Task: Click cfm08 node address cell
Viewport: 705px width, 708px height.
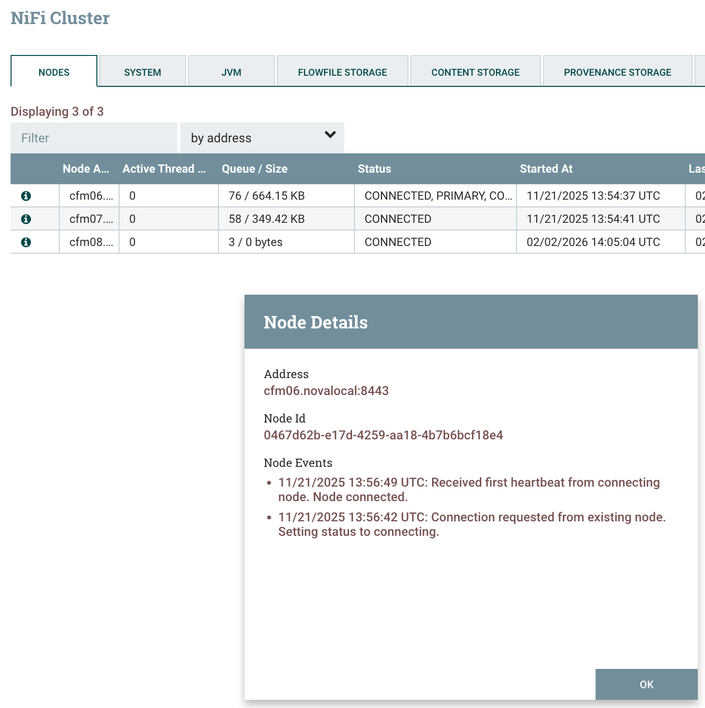Action: (x=89, y=242)
